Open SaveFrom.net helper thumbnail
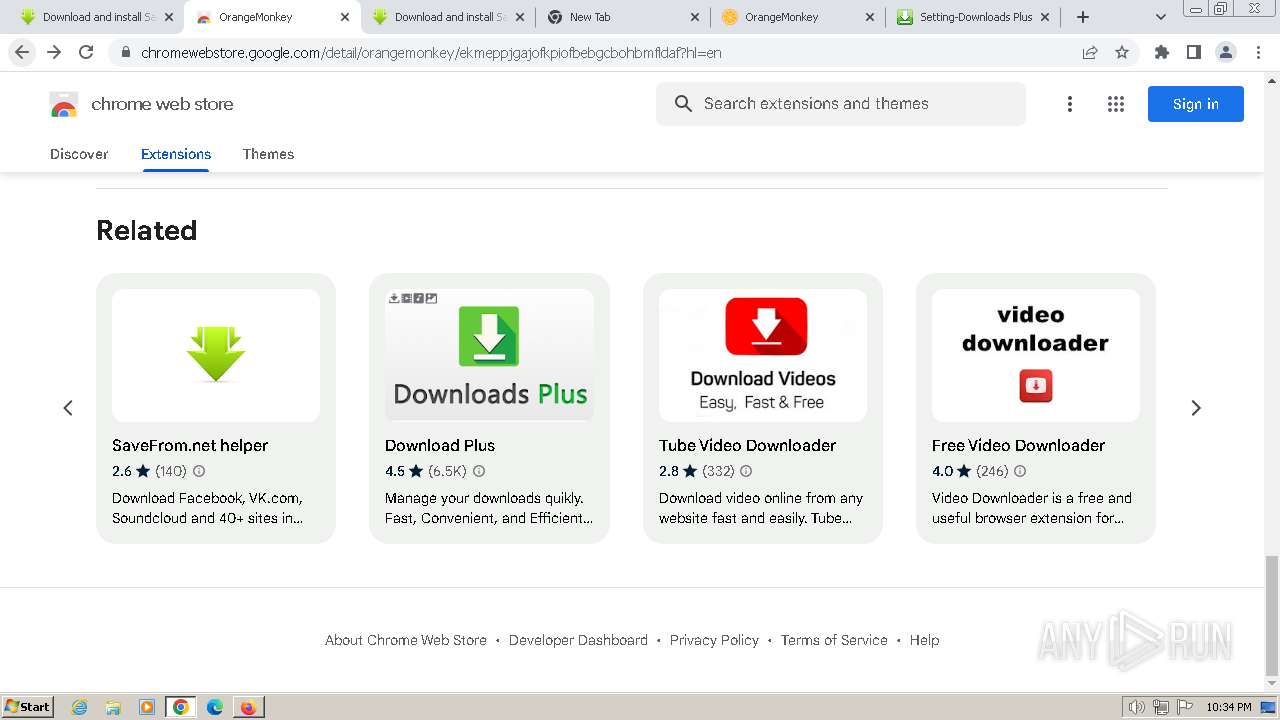Screen dimensions: 1280x720 (216, 355)
